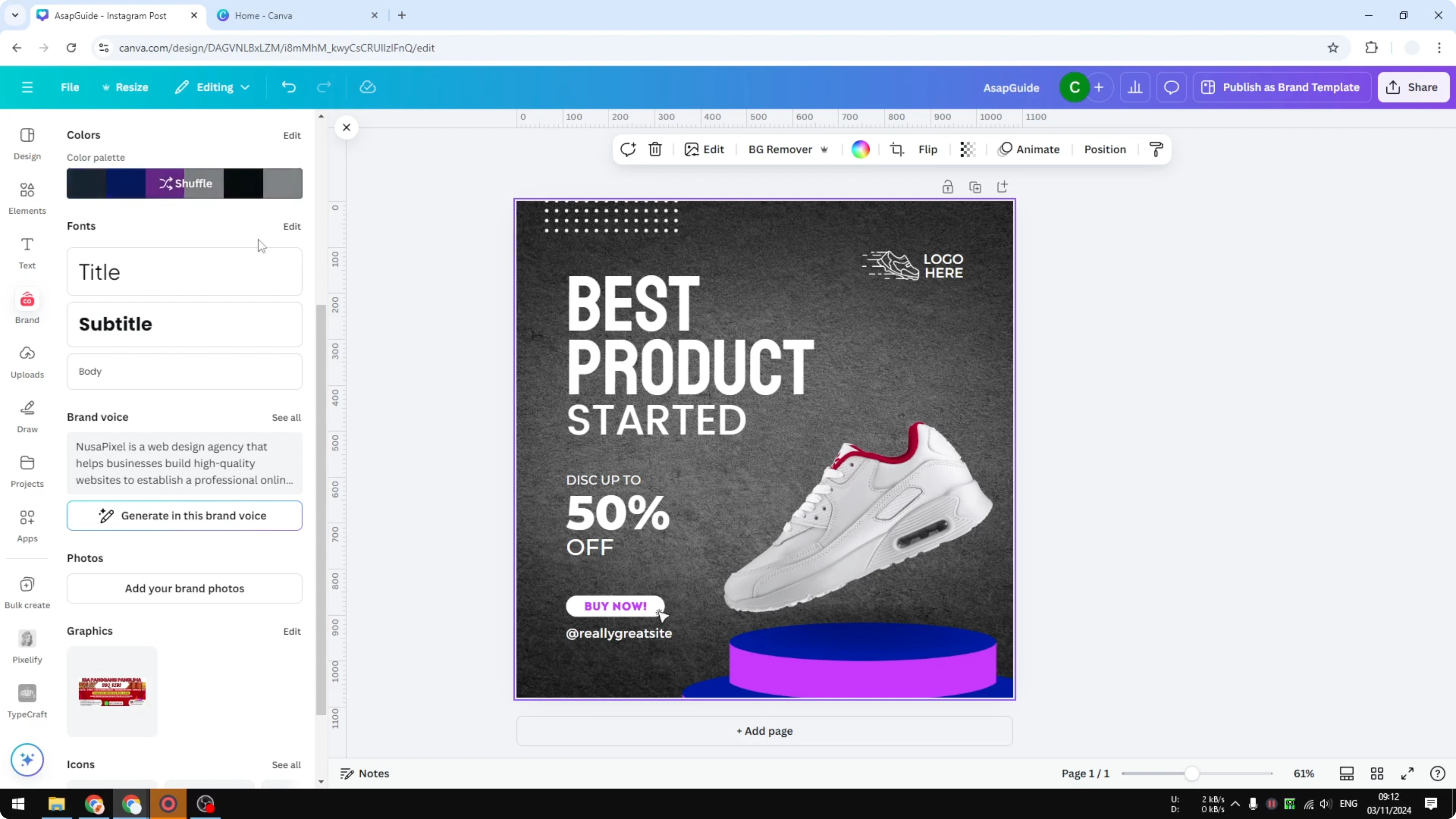Open the Canva comments panel

[x=1171, y=87]
